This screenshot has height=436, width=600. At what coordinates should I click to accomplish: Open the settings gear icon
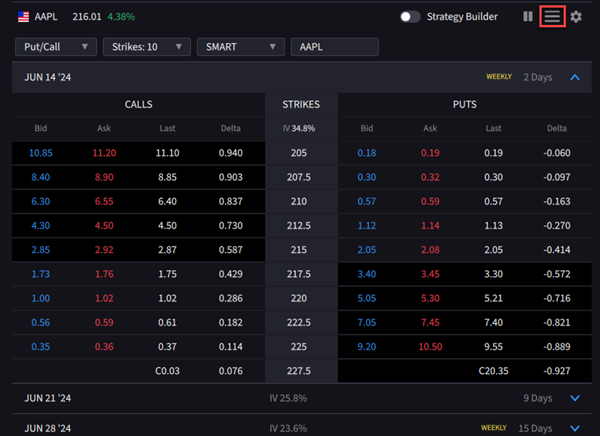point(576,16)
